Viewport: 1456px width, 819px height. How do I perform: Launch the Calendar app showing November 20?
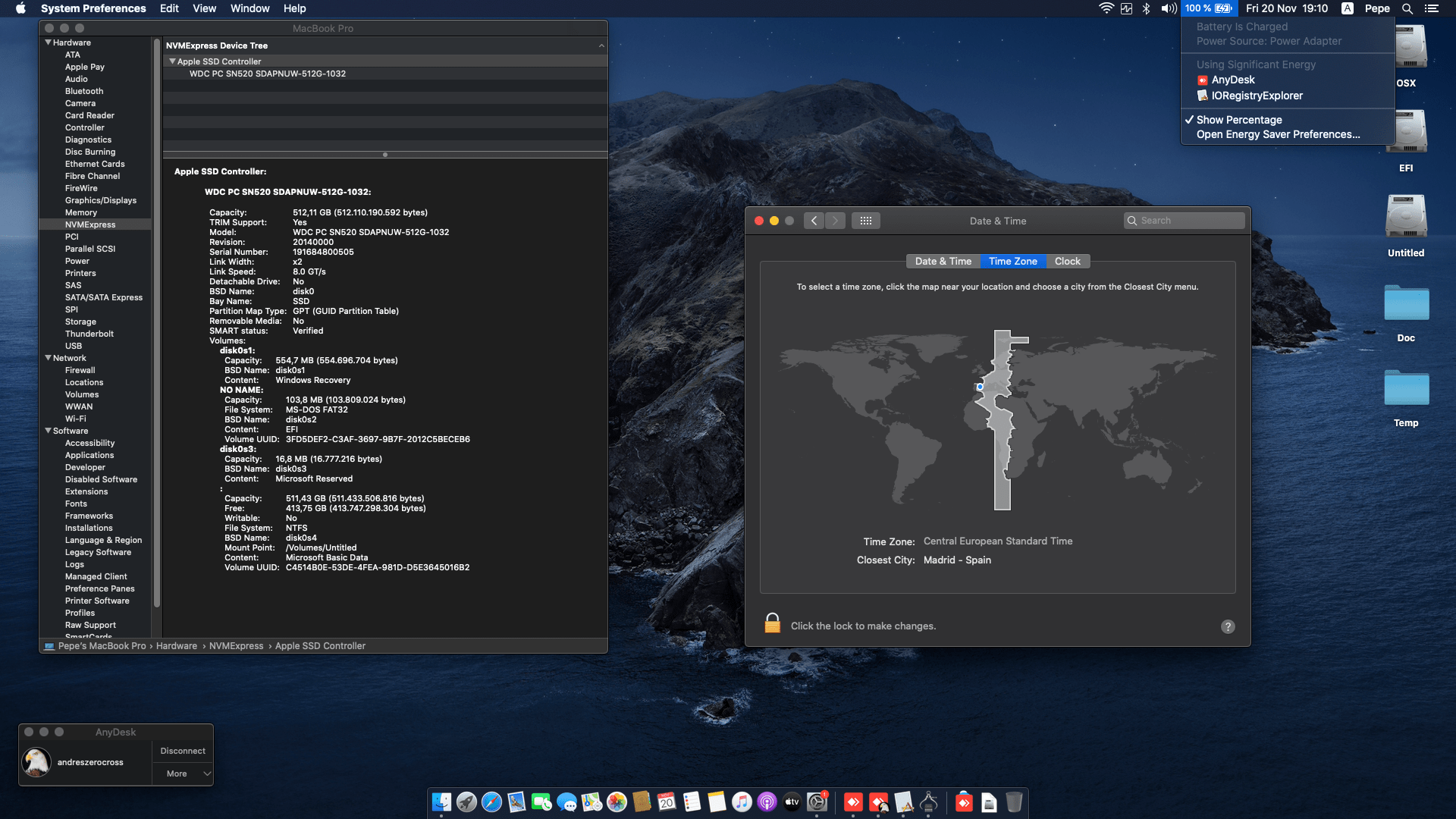click(666, 802)
